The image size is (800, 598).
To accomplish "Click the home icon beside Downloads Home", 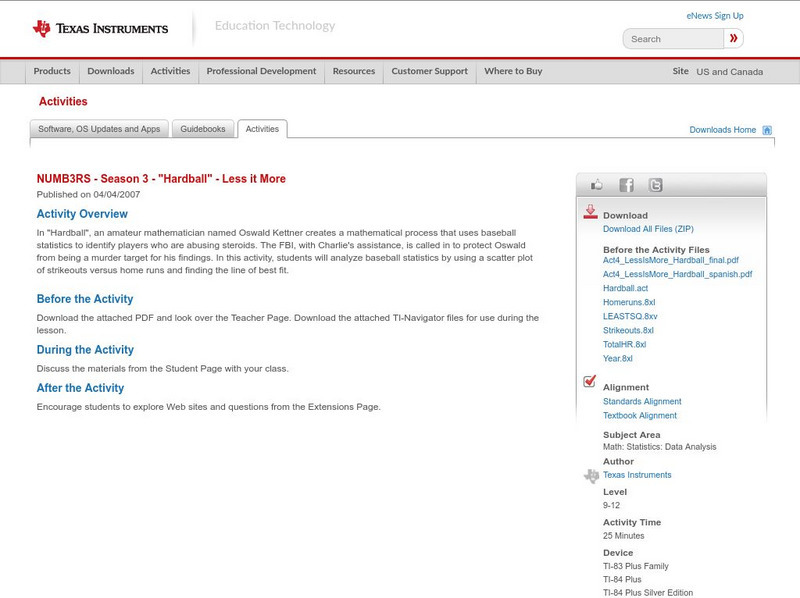I will [767, 130].
